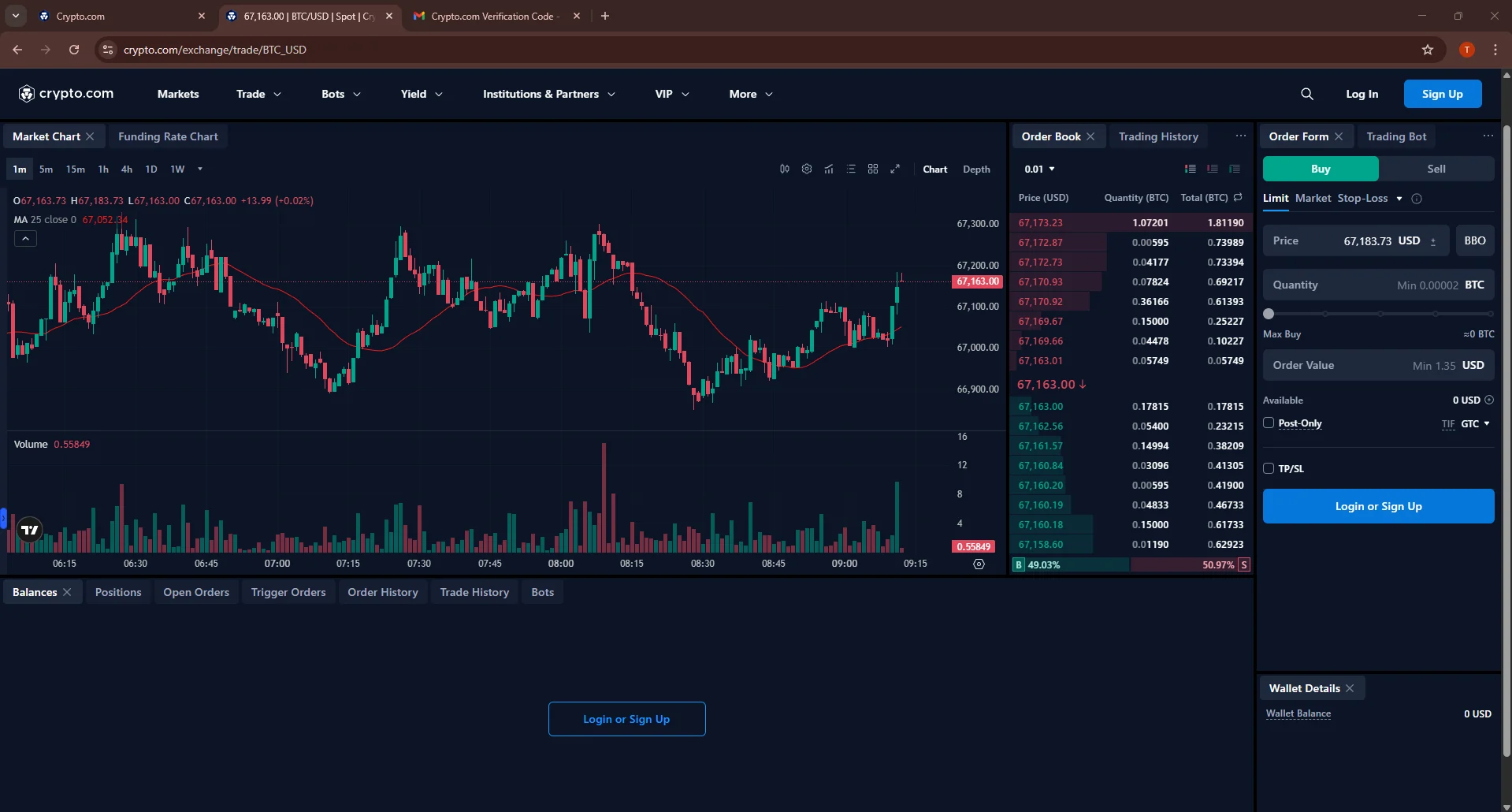Click the TradingView logo on the chart
Image resolution: width=1512 pixels, height=812 pixels.
(29, 529)
